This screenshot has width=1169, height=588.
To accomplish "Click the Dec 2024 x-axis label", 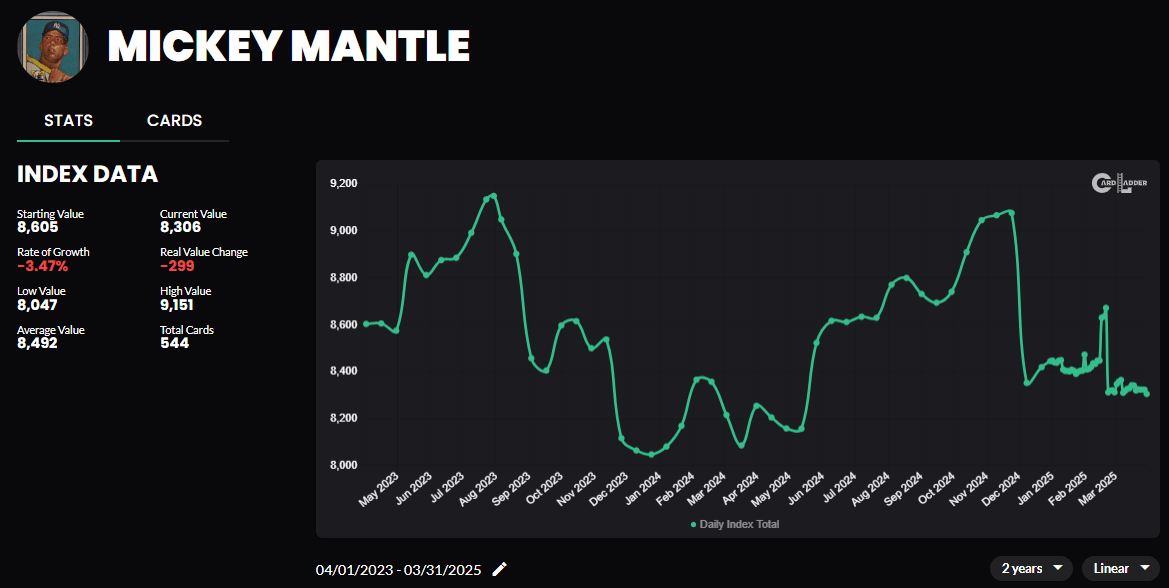I will (999, 490).
